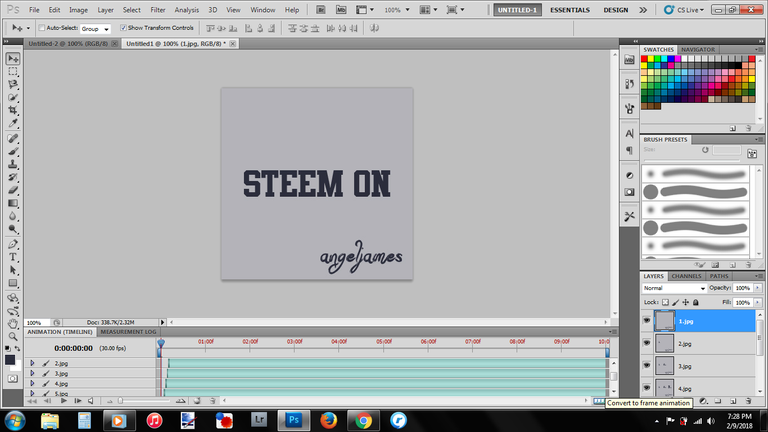
Task: Click the timeline current-time indicator
Action: (x=161, y=343)
